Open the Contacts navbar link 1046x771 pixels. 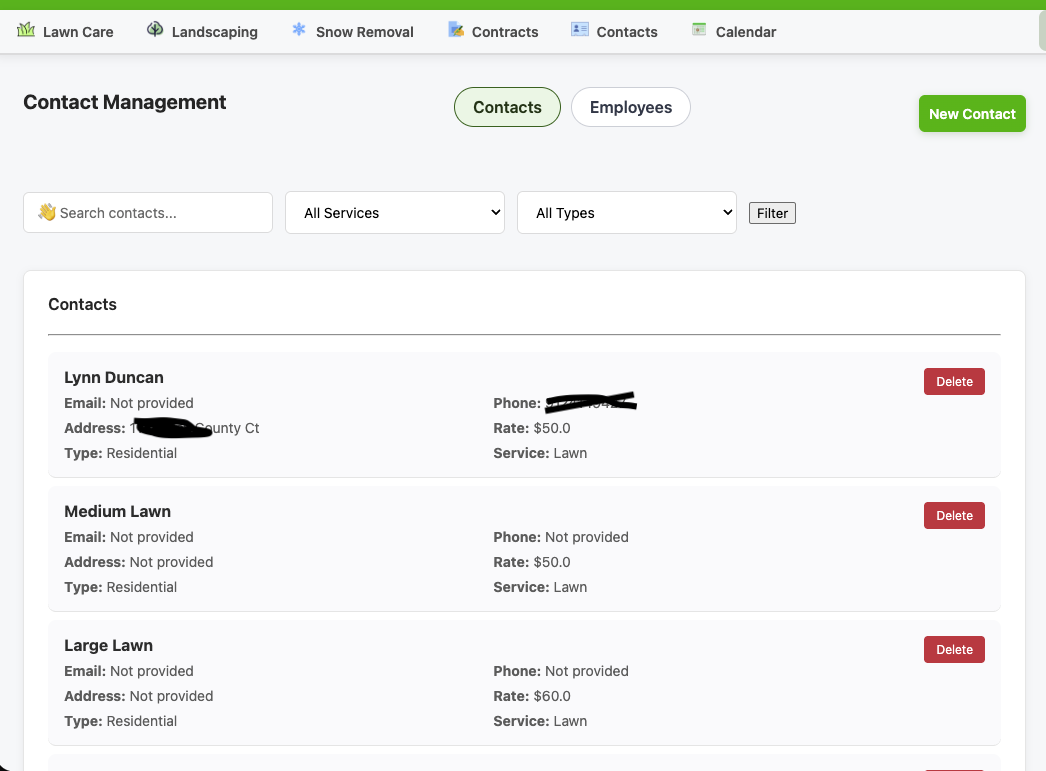[x=614, y=31]
